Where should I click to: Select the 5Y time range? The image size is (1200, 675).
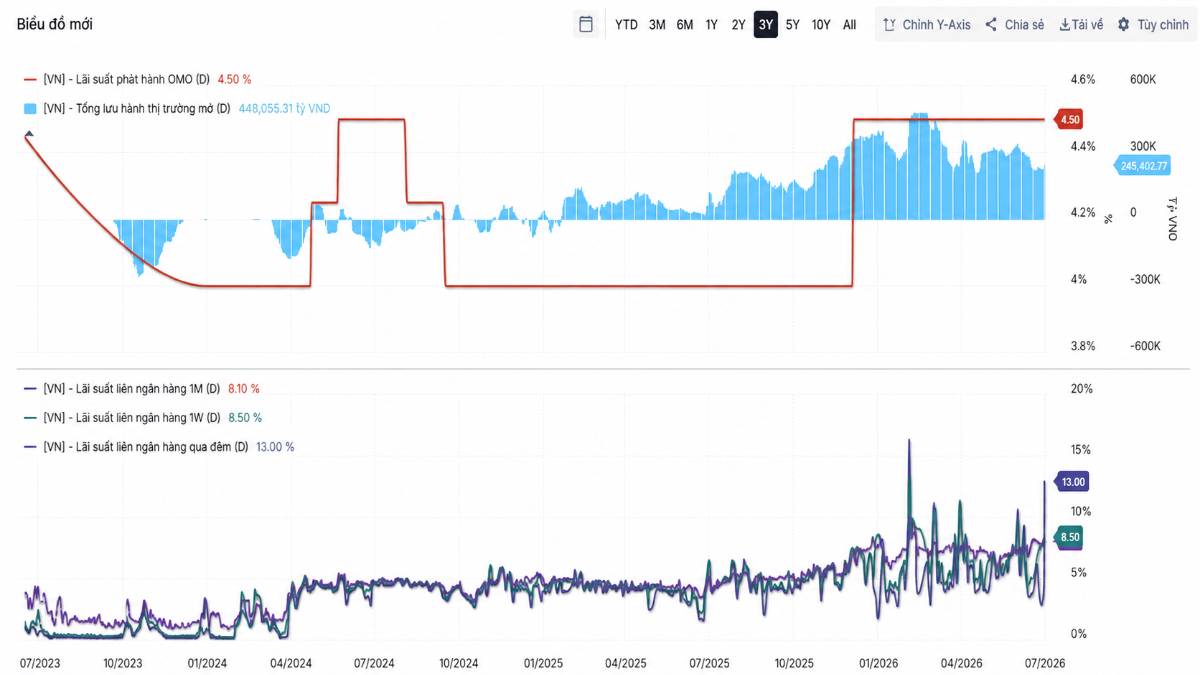click(793, 25)
